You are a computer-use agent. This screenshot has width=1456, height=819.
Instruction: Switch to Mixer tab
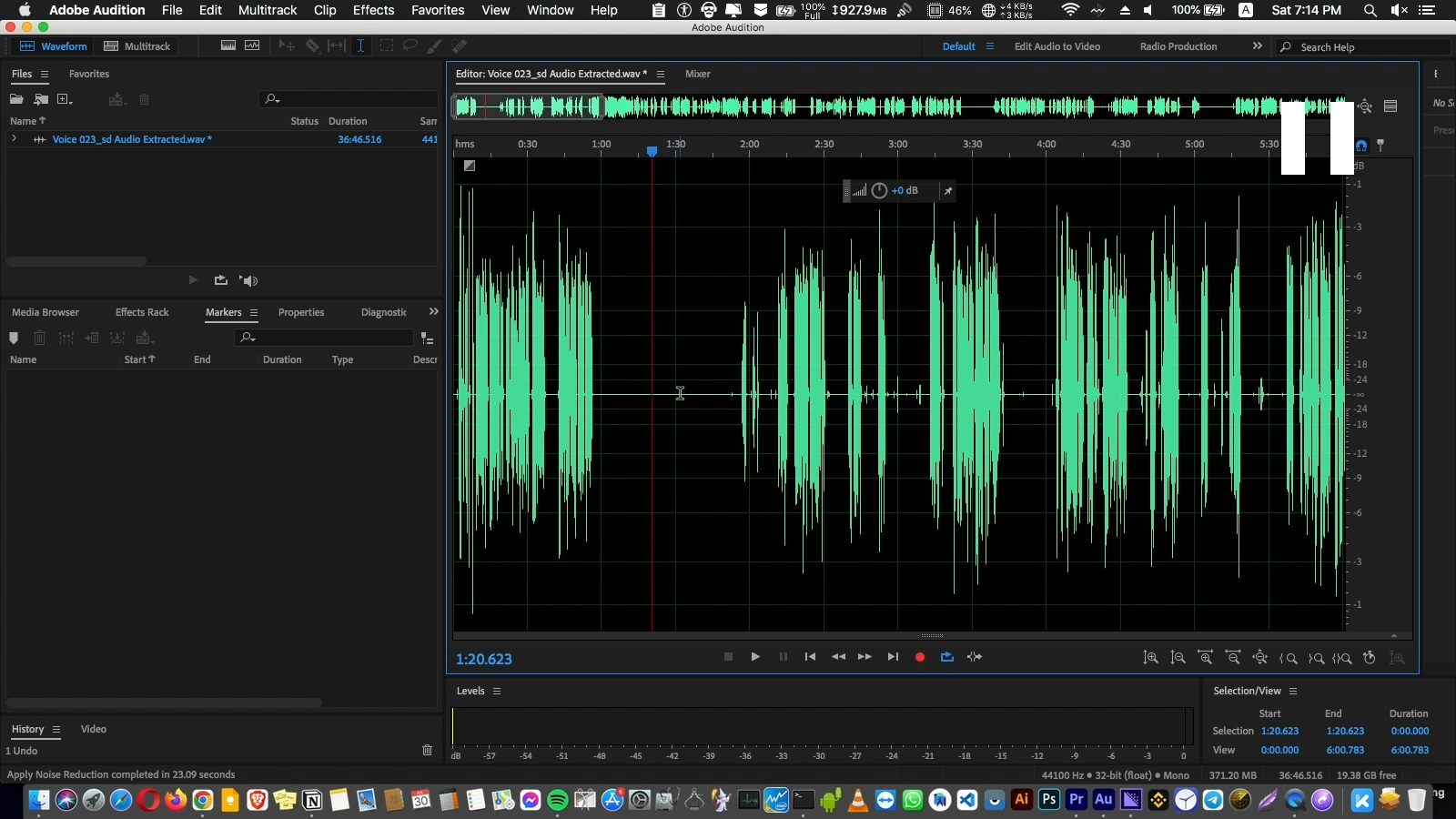click(697, 74)
